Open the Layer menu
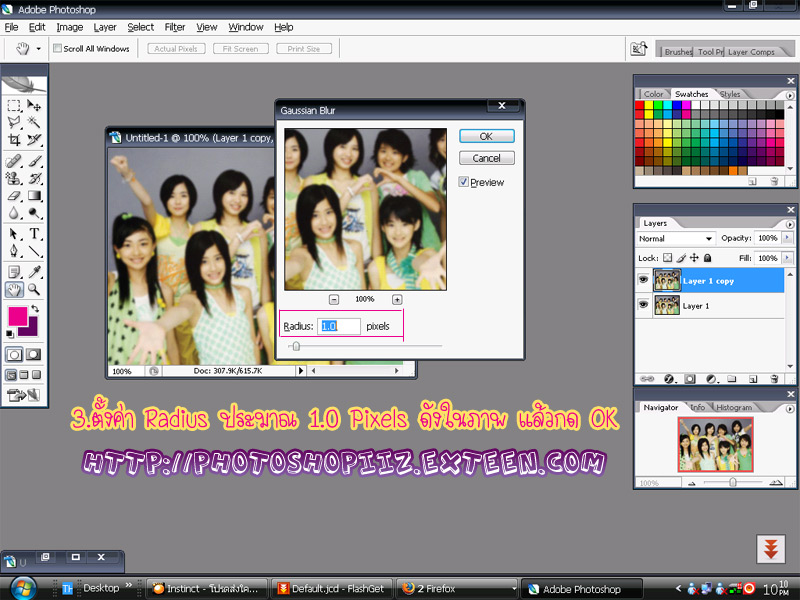The width and height of the screenshot is (800, 600). click(105, 27)
